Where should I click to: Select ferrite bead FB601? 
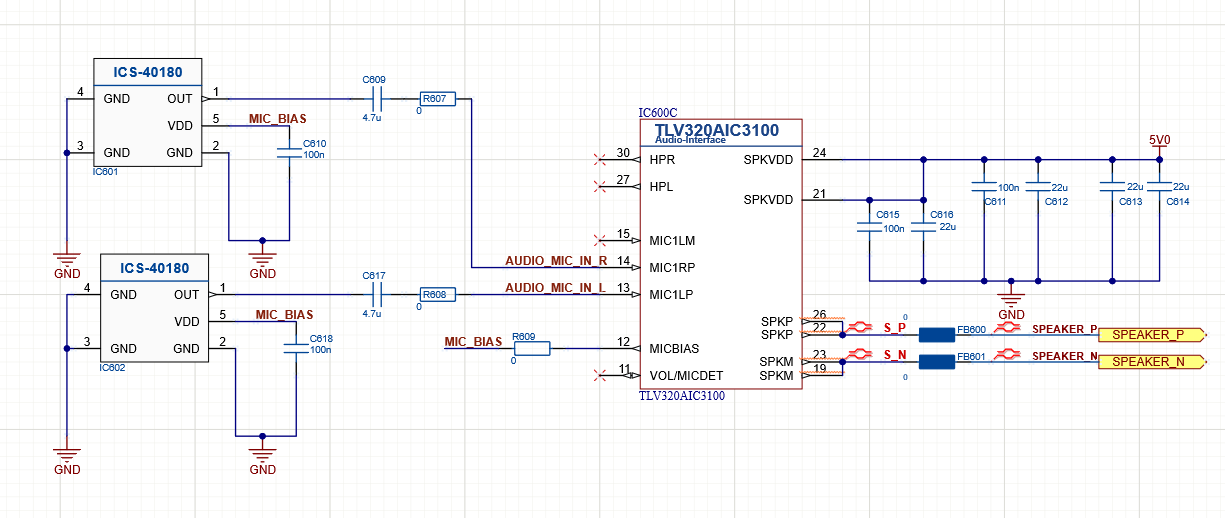pos(937,361)
